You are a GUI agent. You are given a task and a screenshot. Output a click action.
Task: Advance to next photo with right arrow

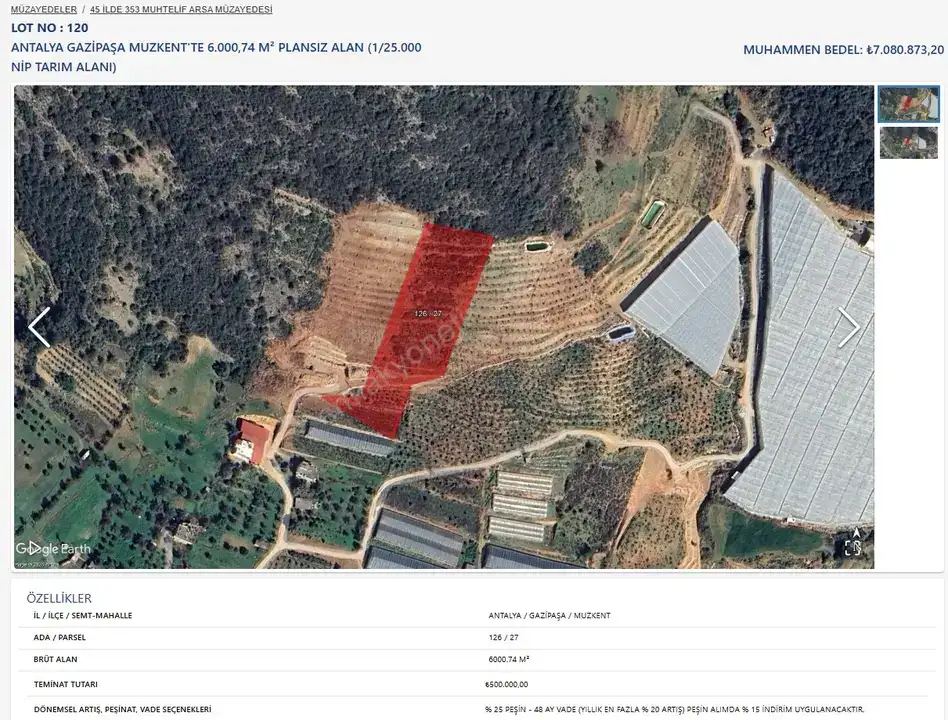click(x=848, y=327)
